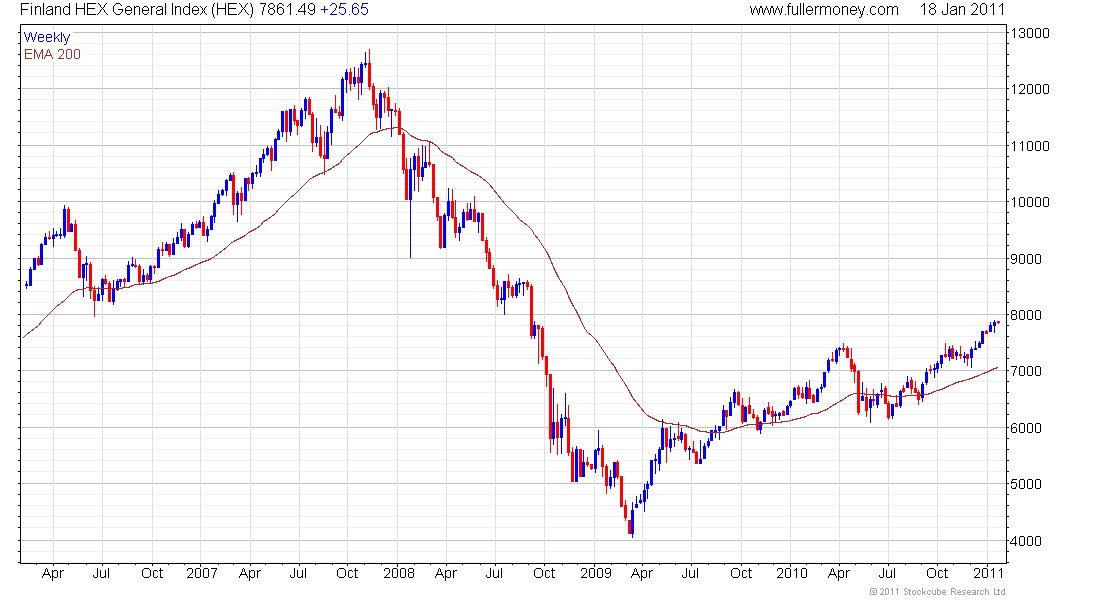Click the 2010 x-axis label
Image resolution: width=1100 pixels, height=600 pixels.
(792, 573)
